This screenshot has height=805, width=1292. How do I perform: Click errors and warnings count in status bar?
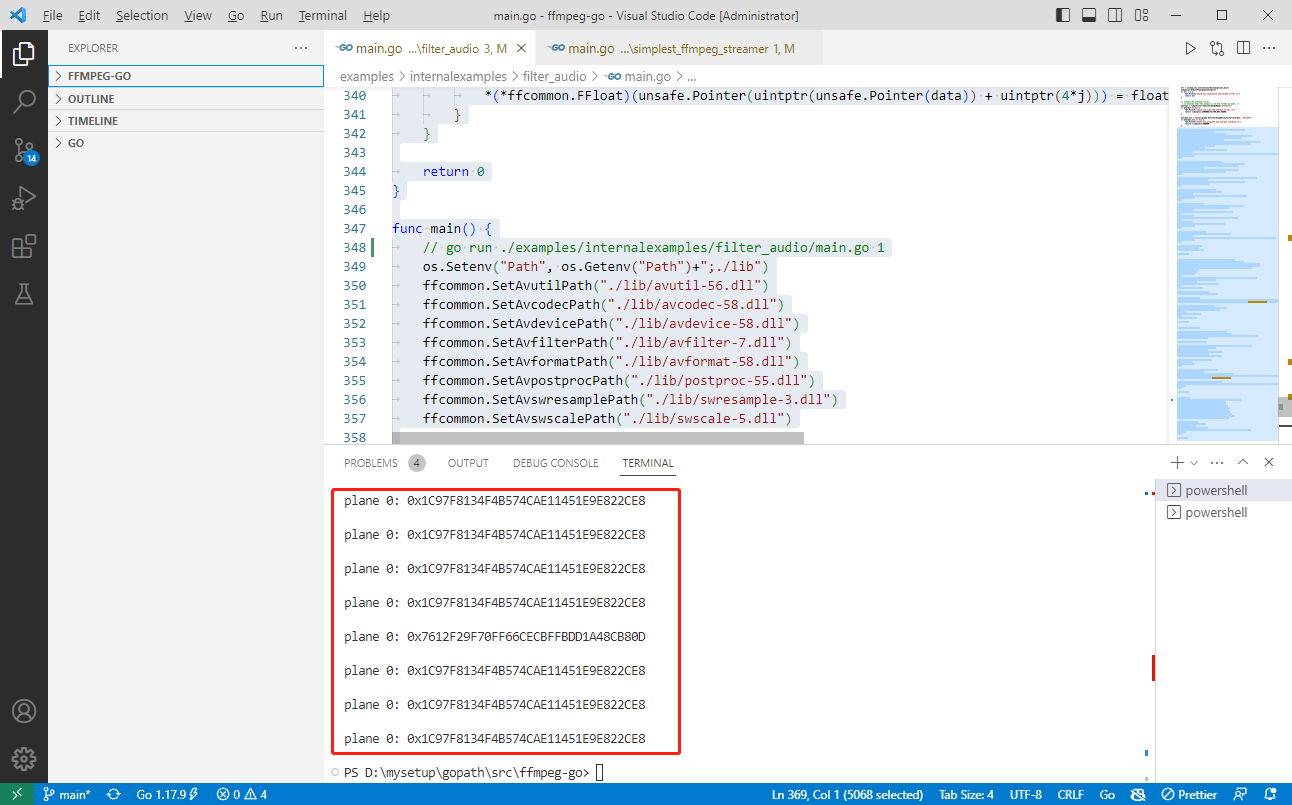point(242,794)
